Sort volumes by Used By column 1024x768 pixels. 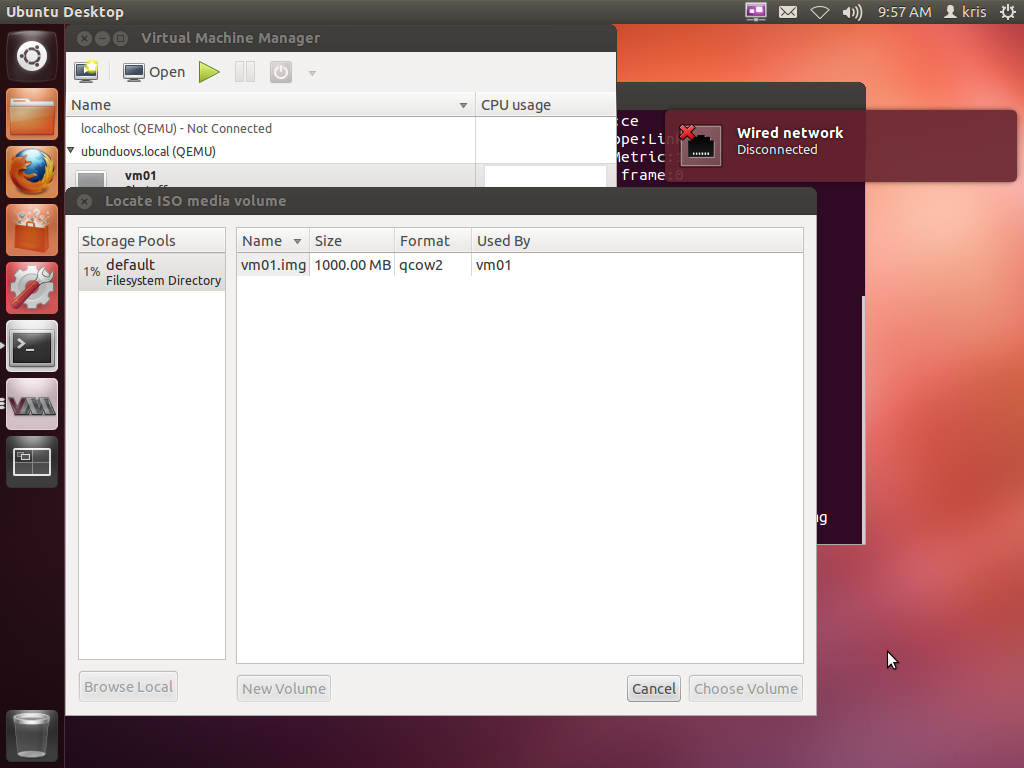pos(637,241)
